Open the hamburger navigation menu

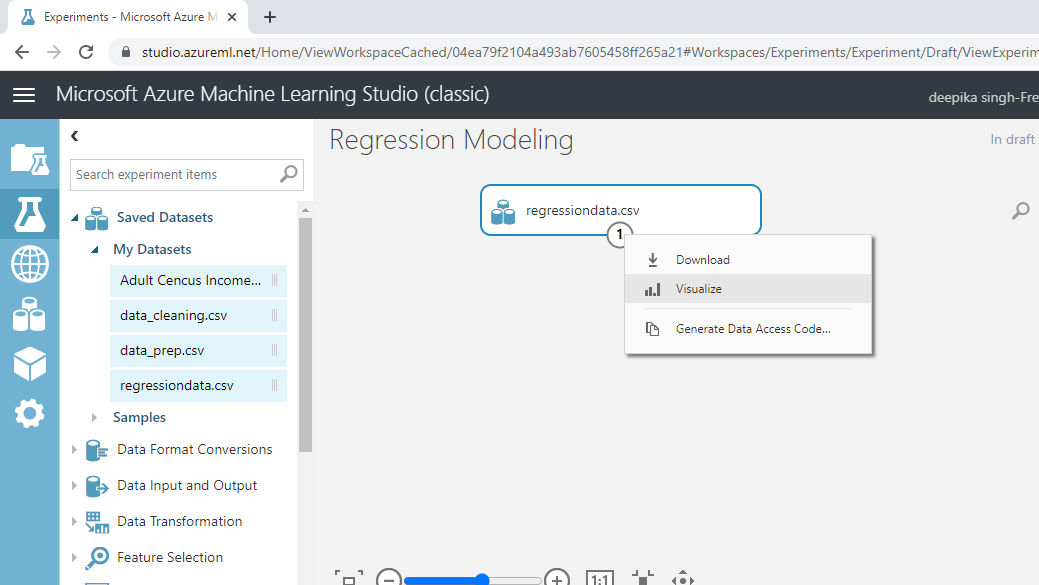click(24, 95)
